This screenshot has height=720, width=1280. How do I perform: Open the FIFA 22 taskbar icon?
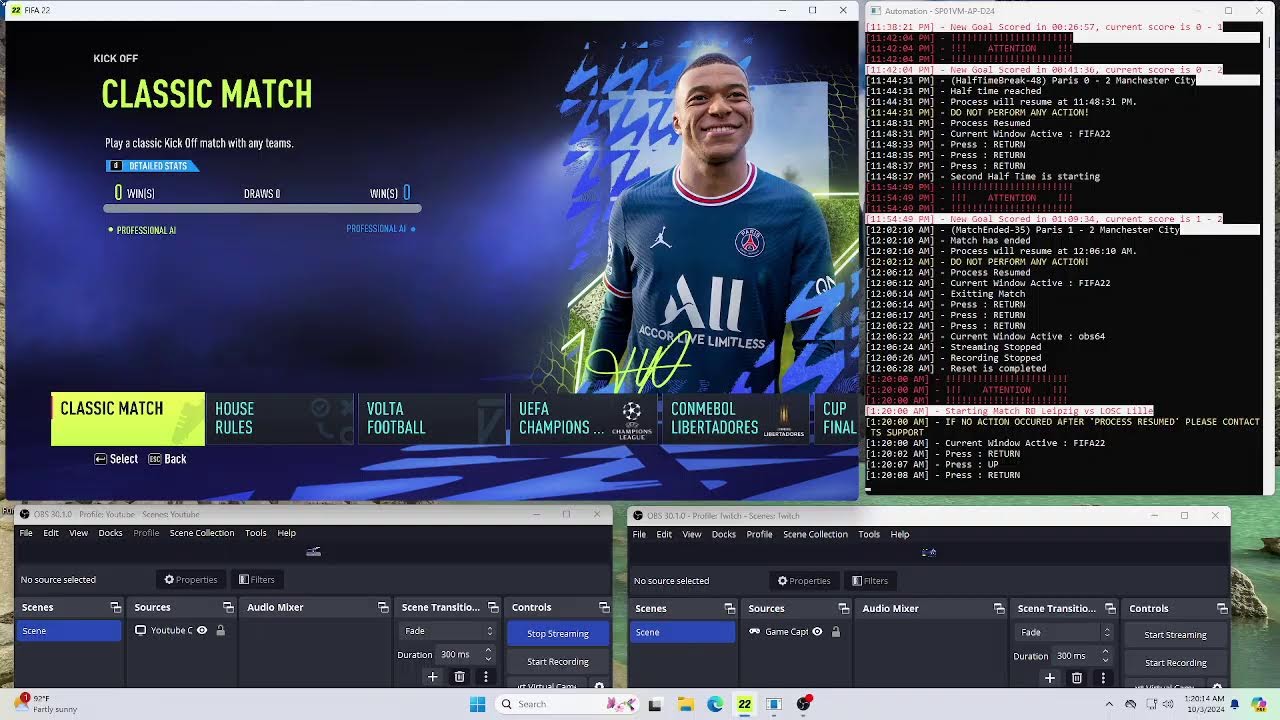744,704
